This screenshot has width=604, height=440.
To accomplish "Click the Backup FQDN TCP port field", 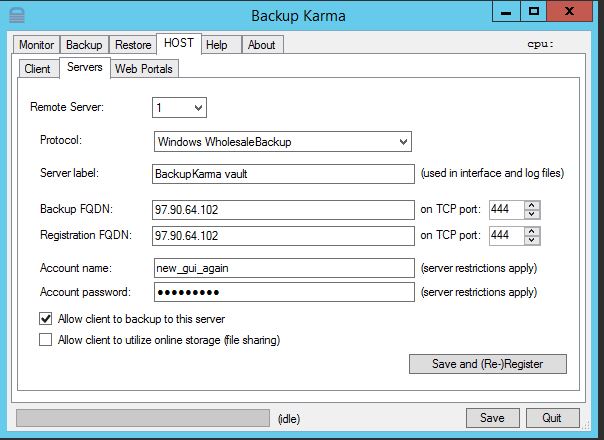I will pyautogui.click(x=507, y=210).
